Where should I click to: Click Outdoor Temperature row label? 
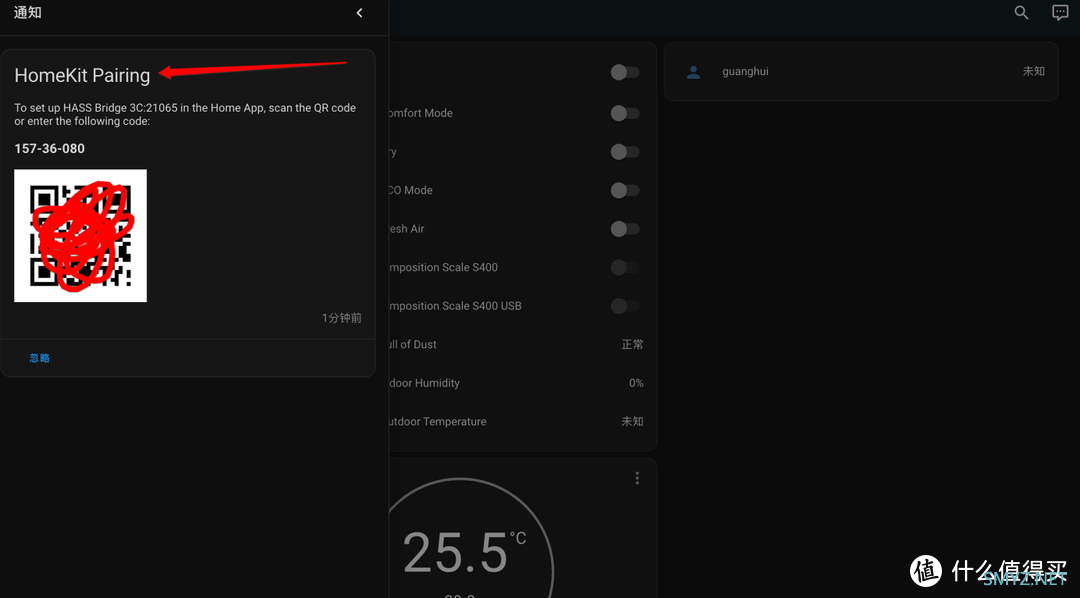(x=437, y=422)
